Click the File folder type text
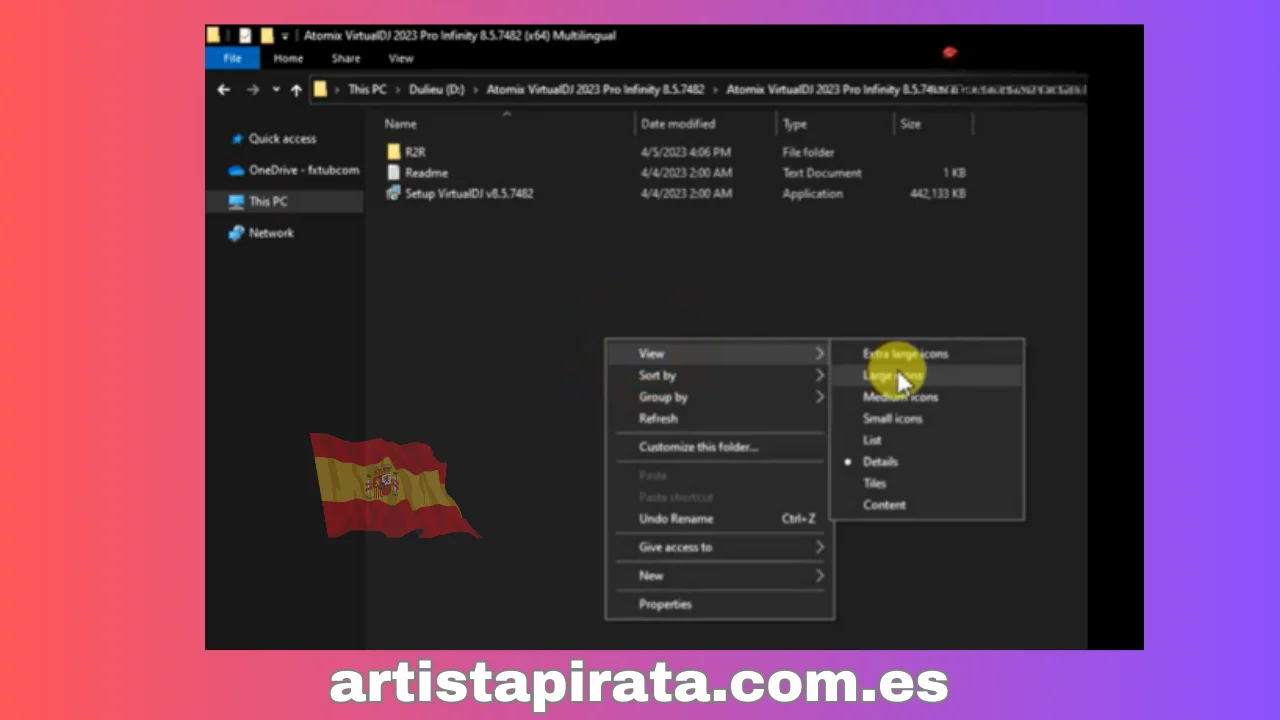Image resolution: width=1280 pixels, height=720 pixels. [x=808, y=152]
